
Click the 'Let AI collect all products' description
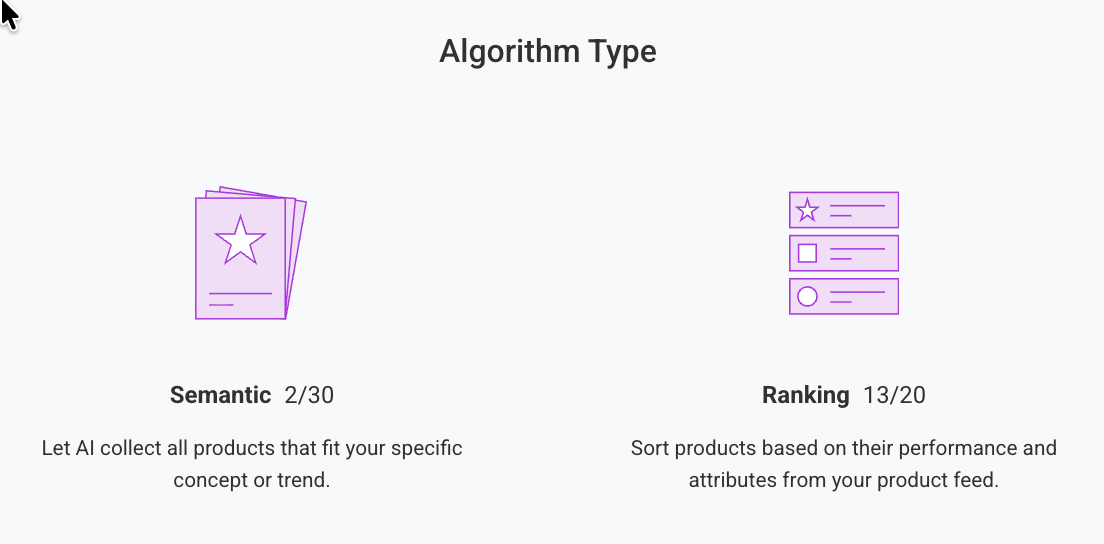[252, 464]
